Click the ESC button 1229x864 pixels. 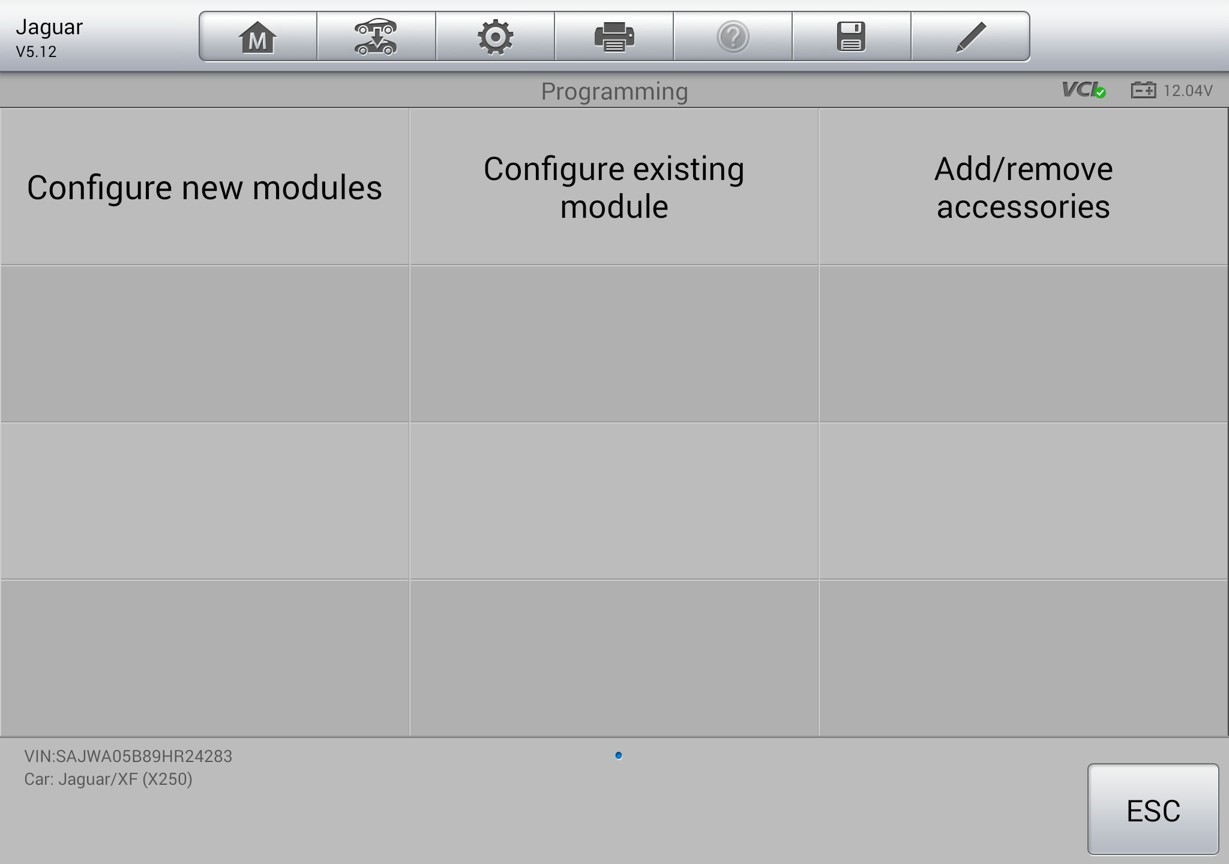[x=1153, y=810]
